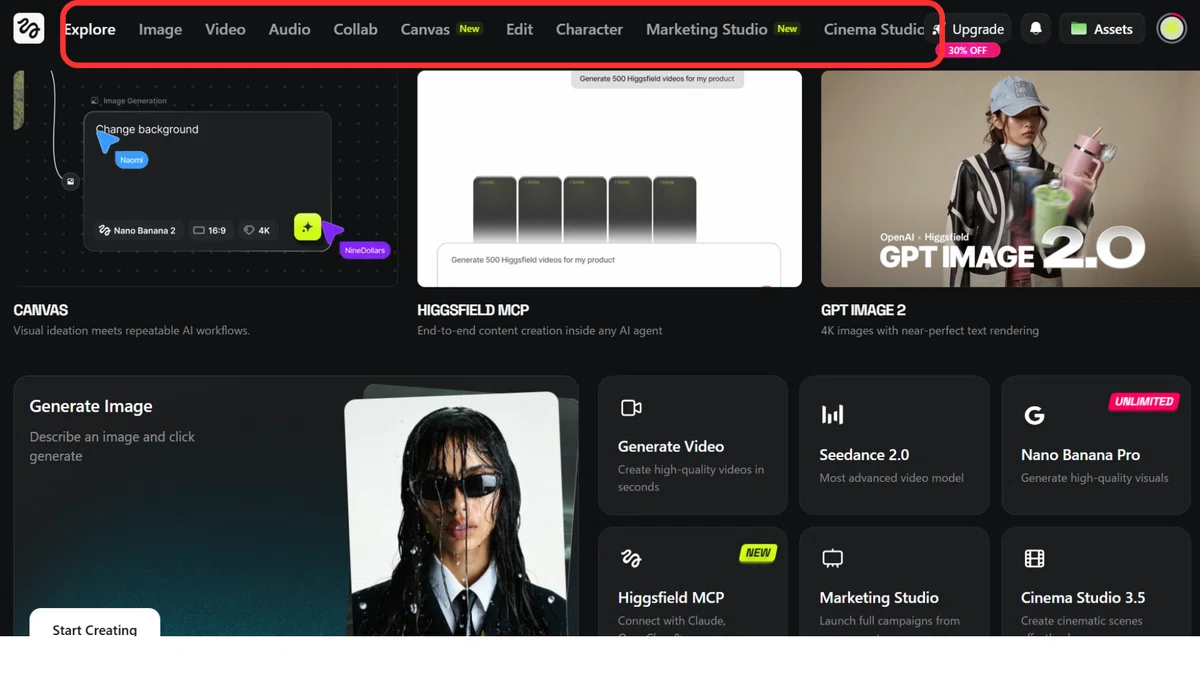This screenshot has height=675, width=1200.
Task: Click the 'Generate 500 Higgsfield videos' input box
Action: coord(609,264)
